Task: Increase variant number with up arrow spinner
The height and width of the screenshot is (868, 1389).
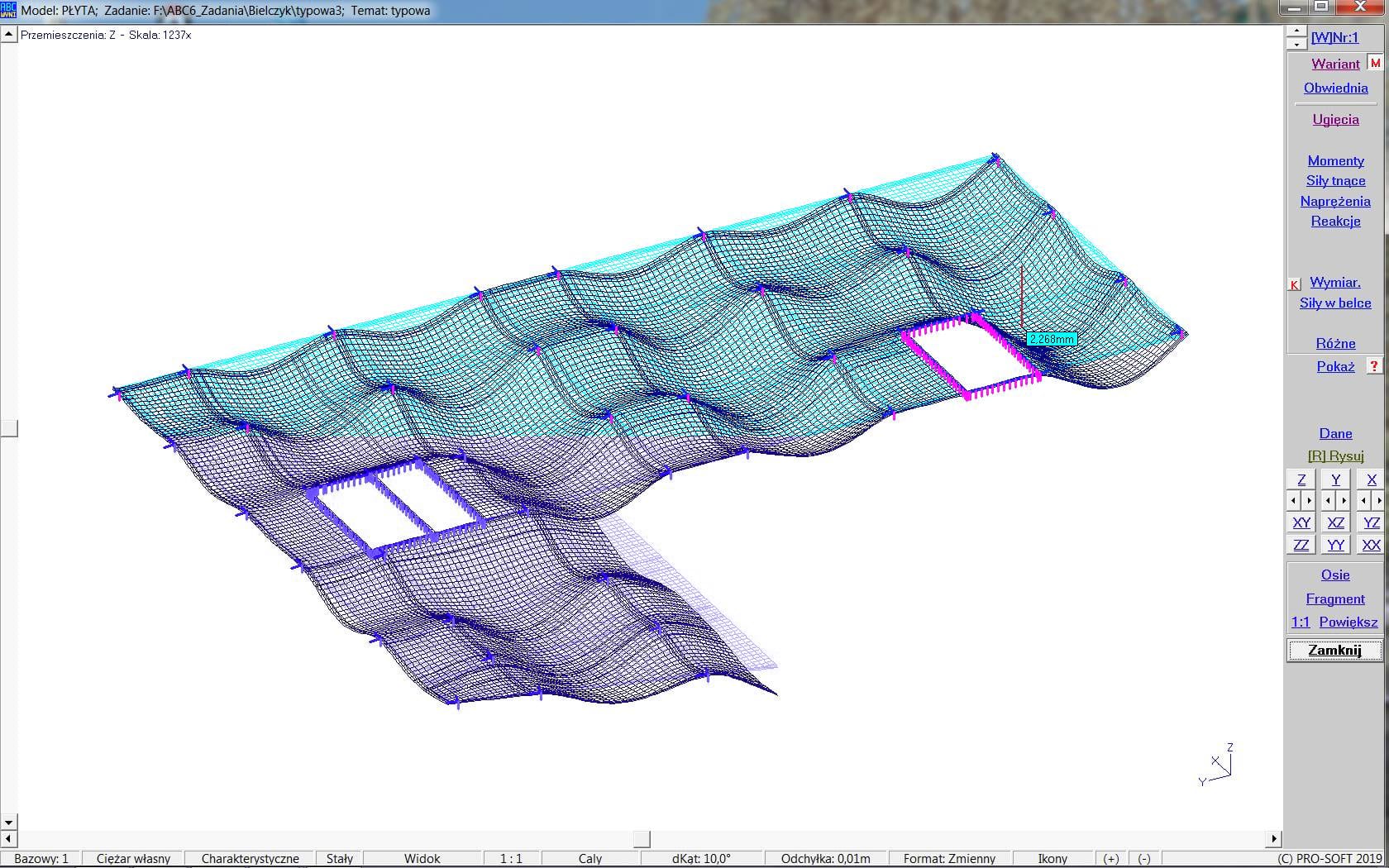Action: point(1296,31)
